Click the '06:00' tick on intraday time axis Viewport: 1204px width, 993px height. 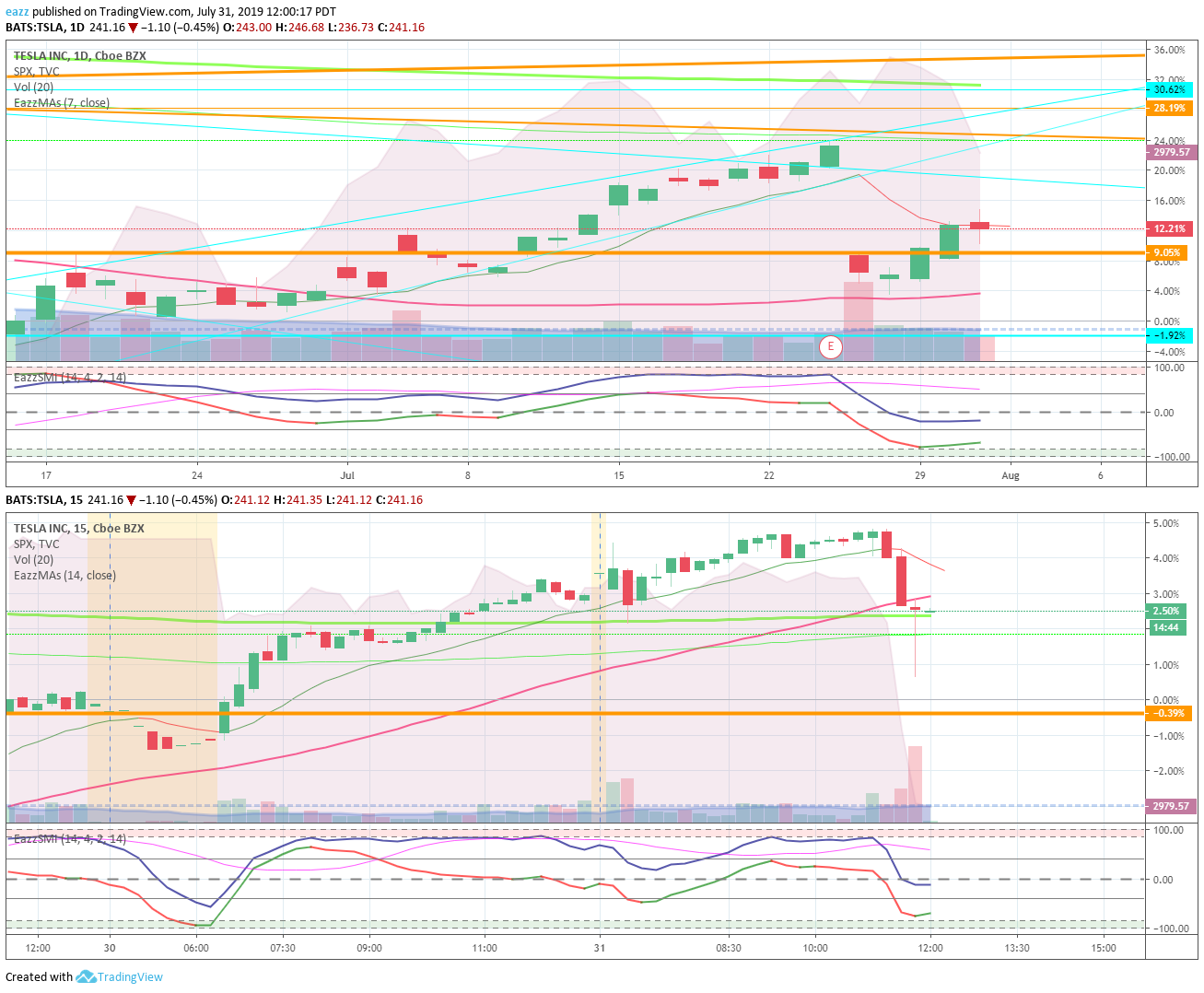196,948
